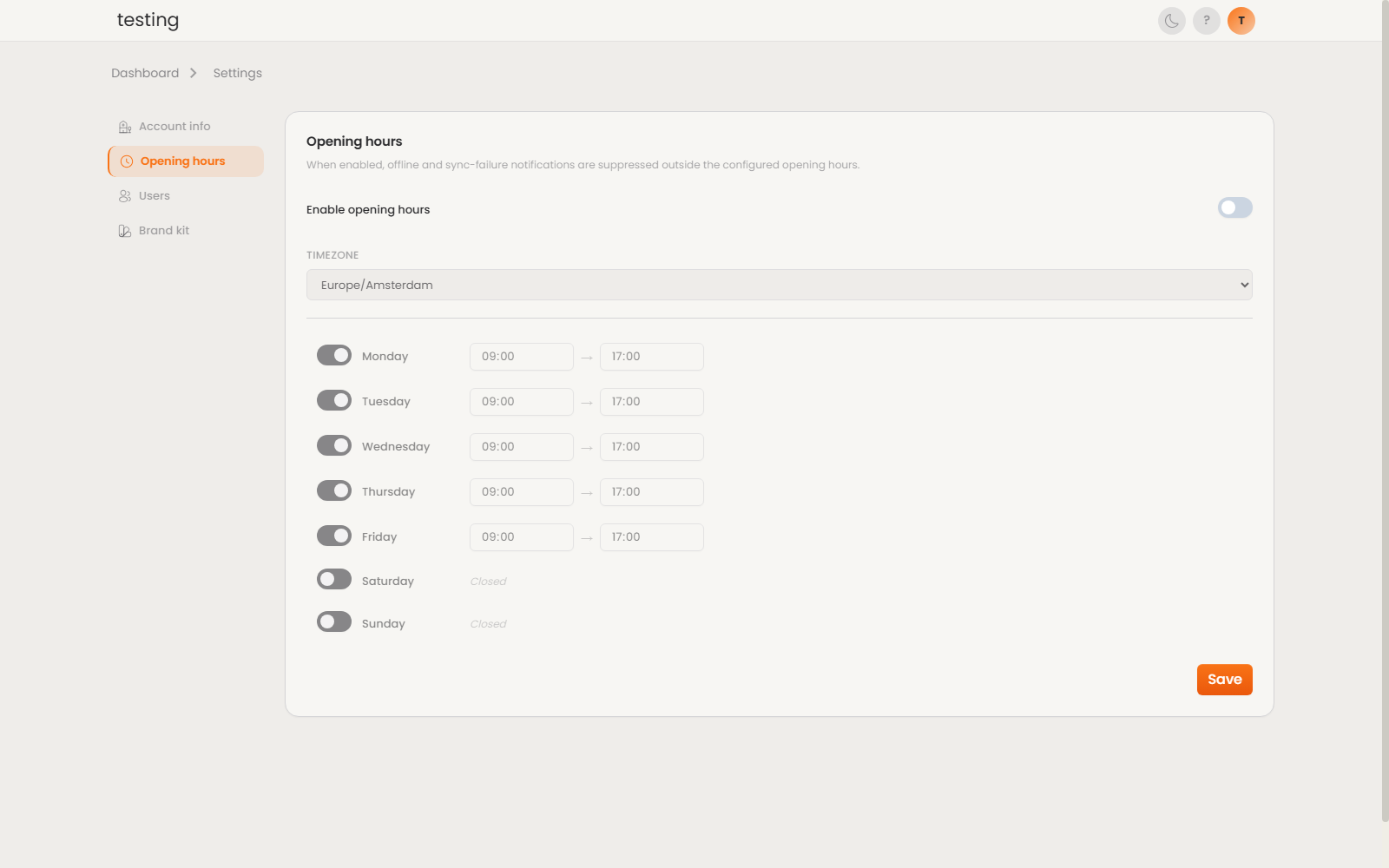This screenshot has height=868, width=1389.
Task: Edit Friday end time field
Action: [652, 537]
